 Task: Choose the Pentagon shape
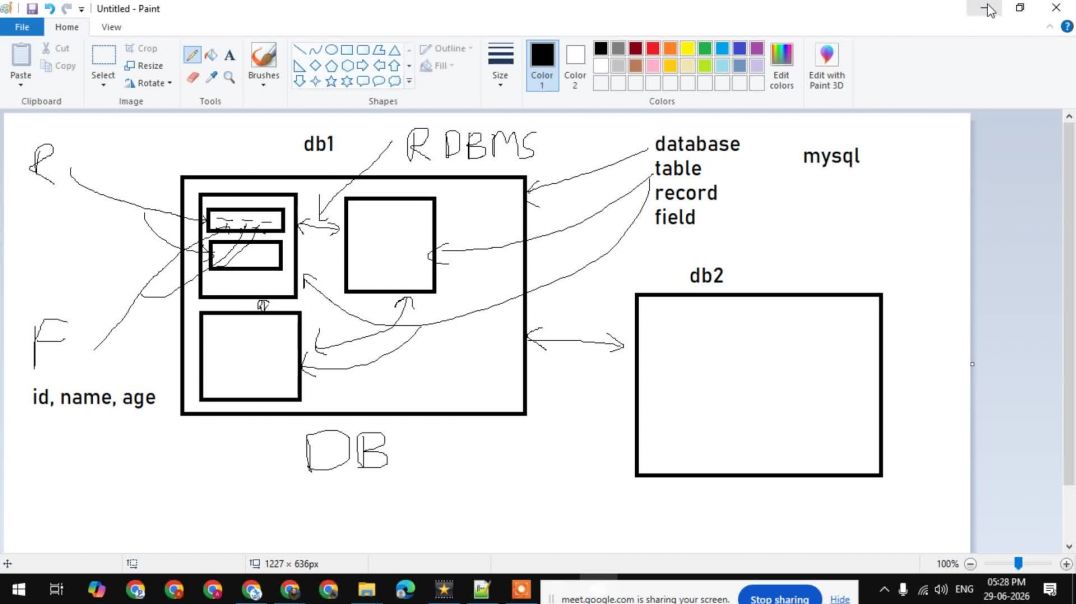[x=331, y=66]
